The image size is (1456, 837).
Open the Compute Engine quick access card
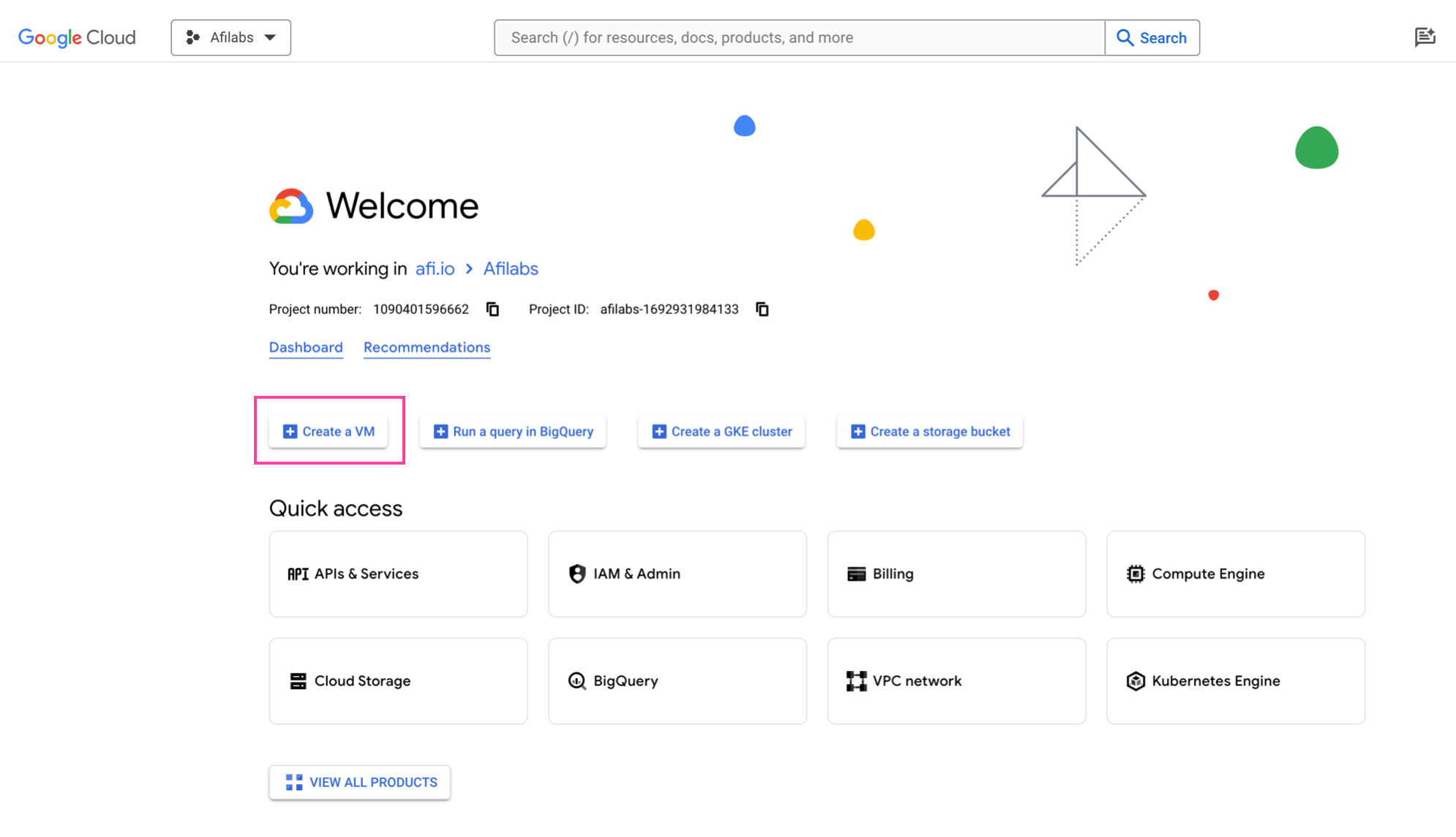click(1235, 574)
